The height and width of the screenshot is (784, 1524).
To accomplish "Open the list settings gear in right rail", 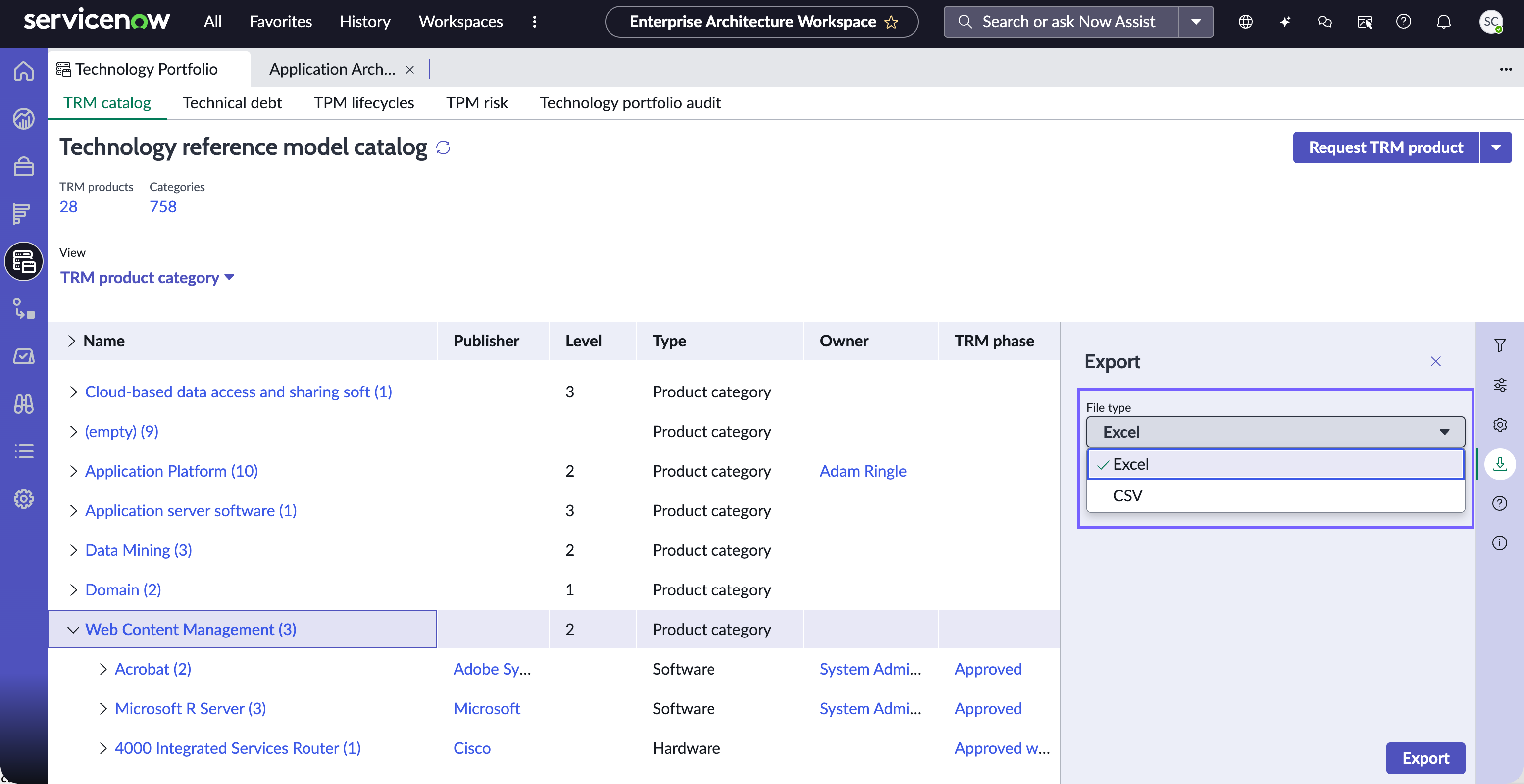I will pyautogui.click(x=1500, y=425).
